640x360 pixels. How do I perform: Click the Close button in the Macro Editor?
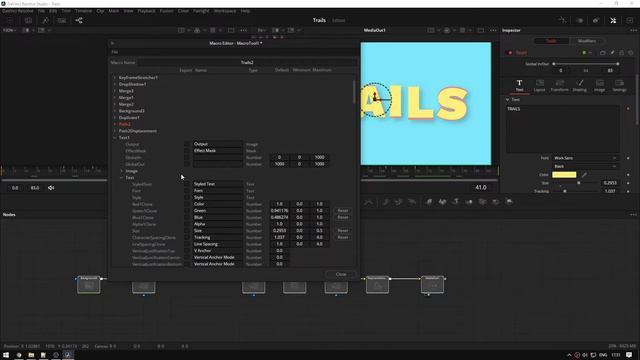[x=341, y=274]
